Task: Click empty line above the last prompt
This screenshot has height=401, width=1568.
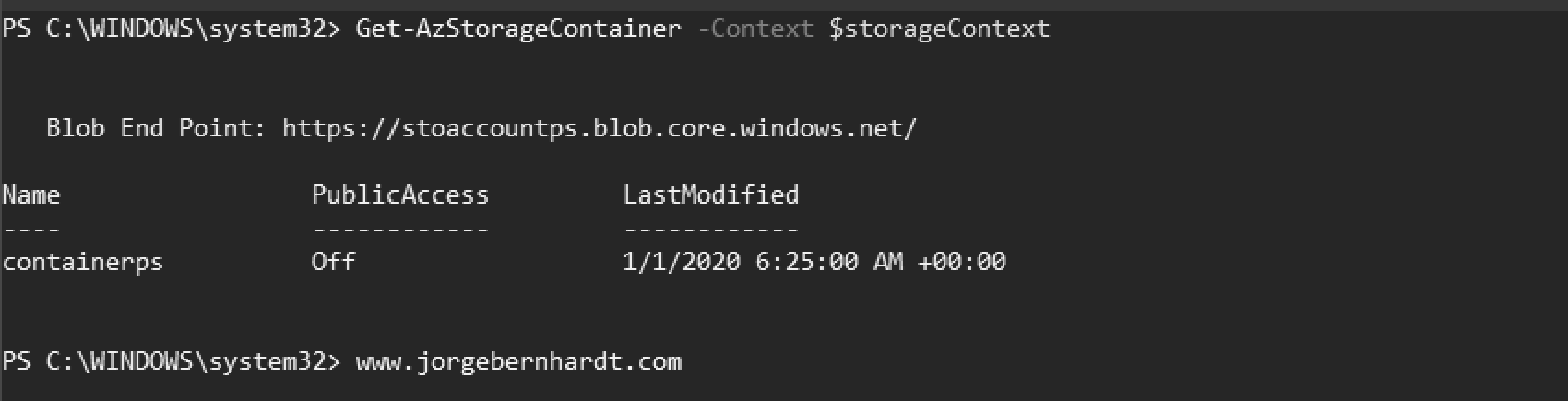Action: click(x=784, y=312)
